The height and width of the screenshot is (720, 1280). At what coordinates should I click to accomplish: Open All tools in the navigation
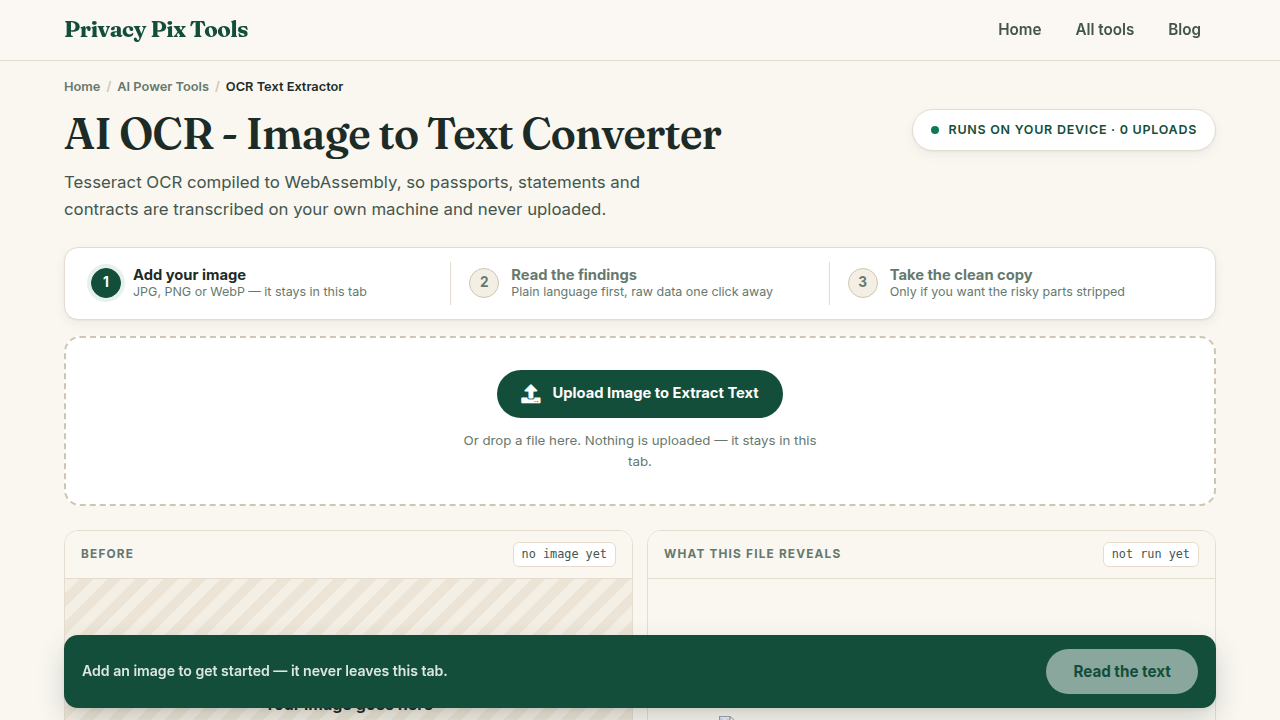1104,30
